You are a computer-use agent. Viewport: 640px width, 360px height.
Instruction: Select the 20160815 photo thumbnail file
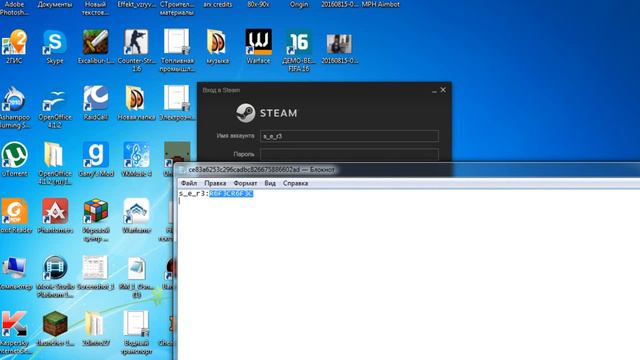[339, 44]
